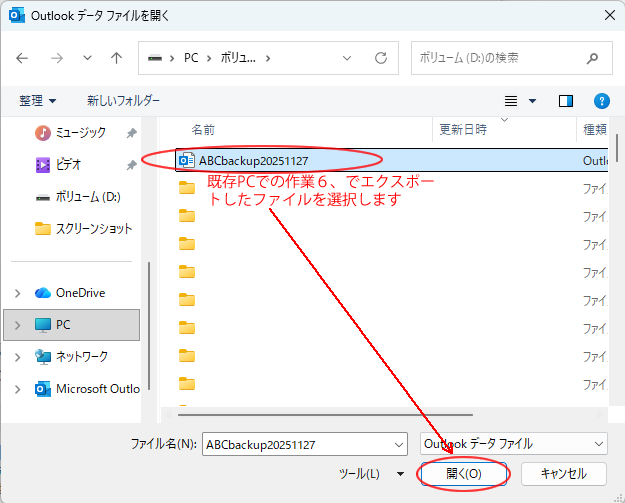Select Microsoft Outlook in the navigation pane
The width and height of the screenshot is (625, 503).
[x=87, y=389]
